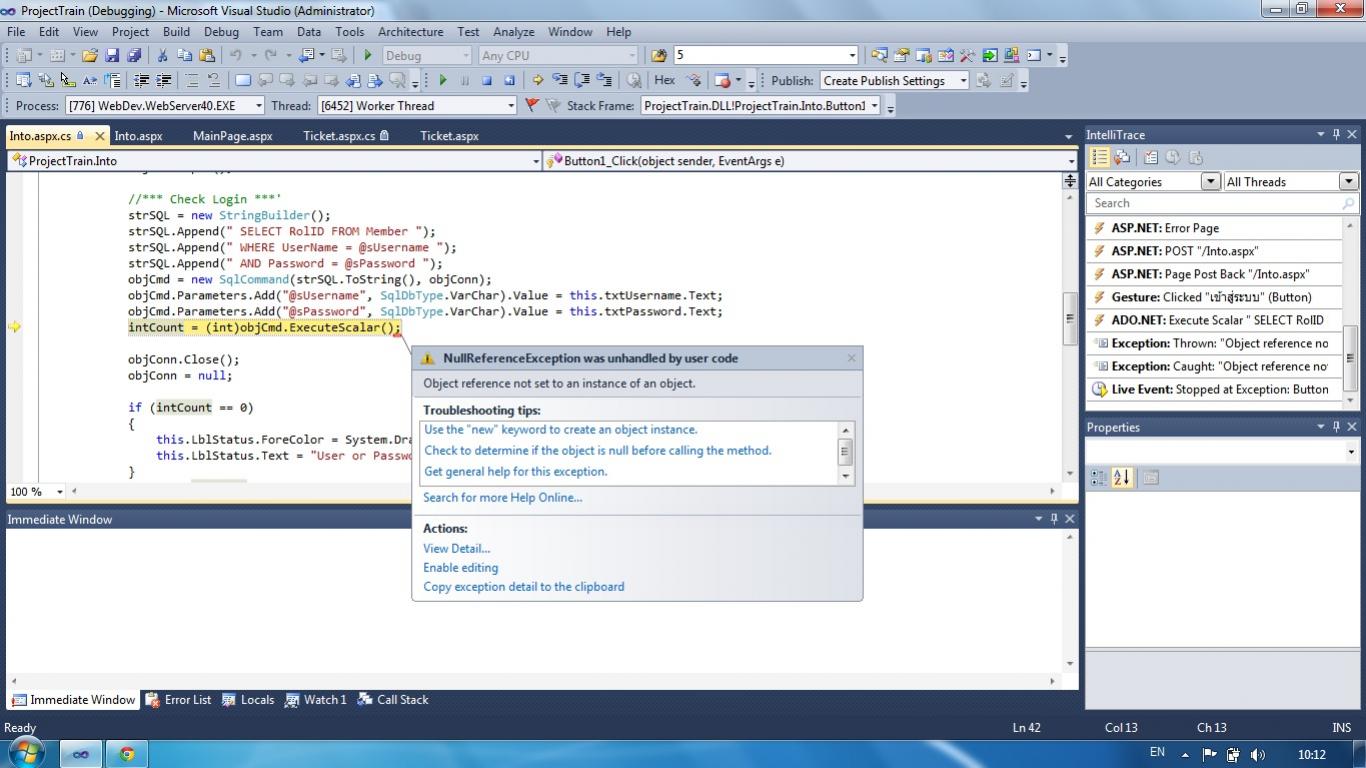
Task: Toggle Hex display button
Action: pos(664,81)
